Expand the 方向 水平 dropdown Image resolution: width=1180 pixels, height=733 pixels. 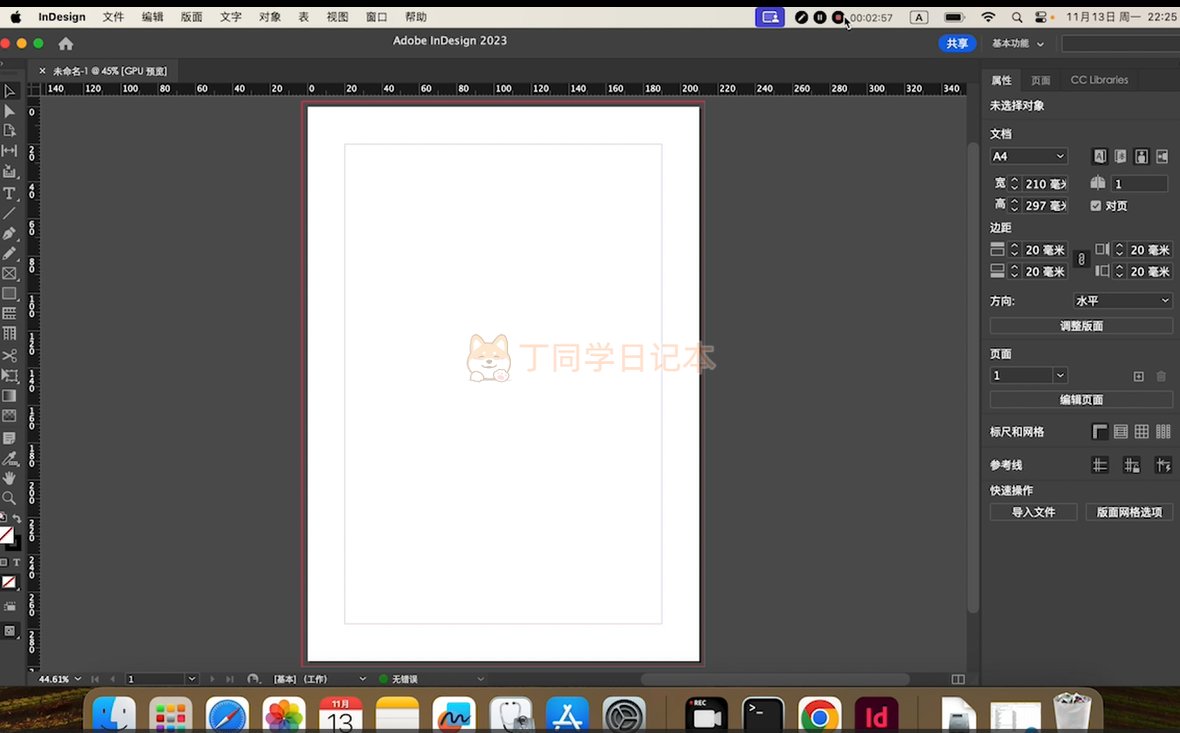(1122, 301)
